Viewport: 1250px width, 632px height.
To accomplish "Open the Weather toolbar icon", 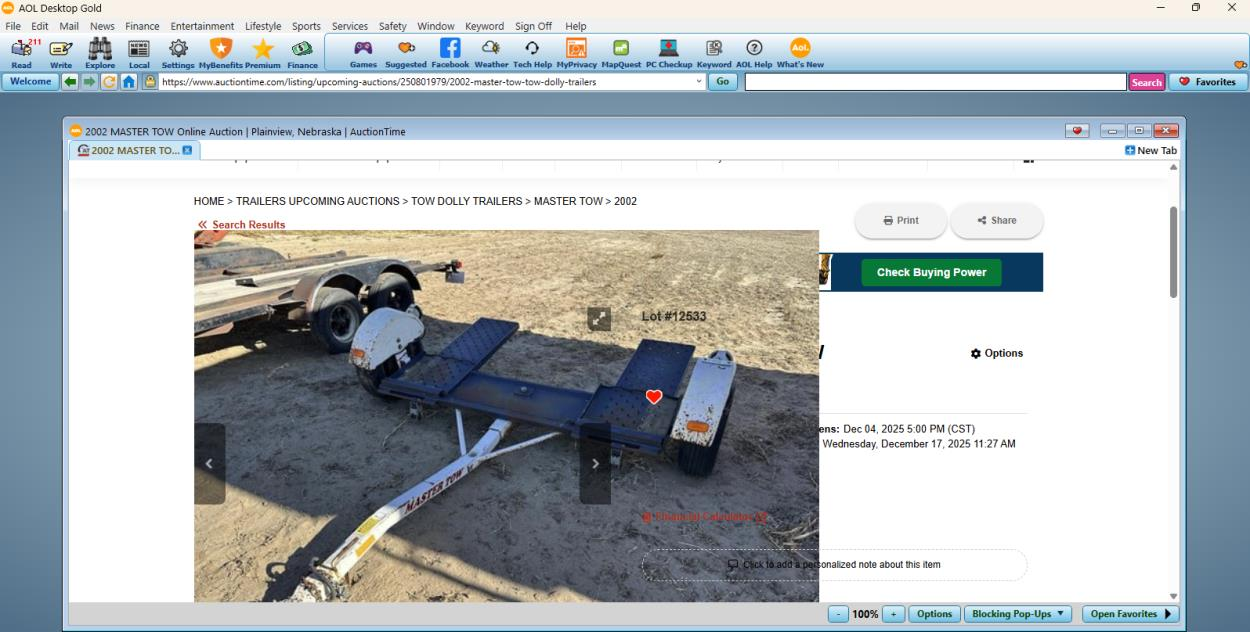I will [x=491, y=52].
